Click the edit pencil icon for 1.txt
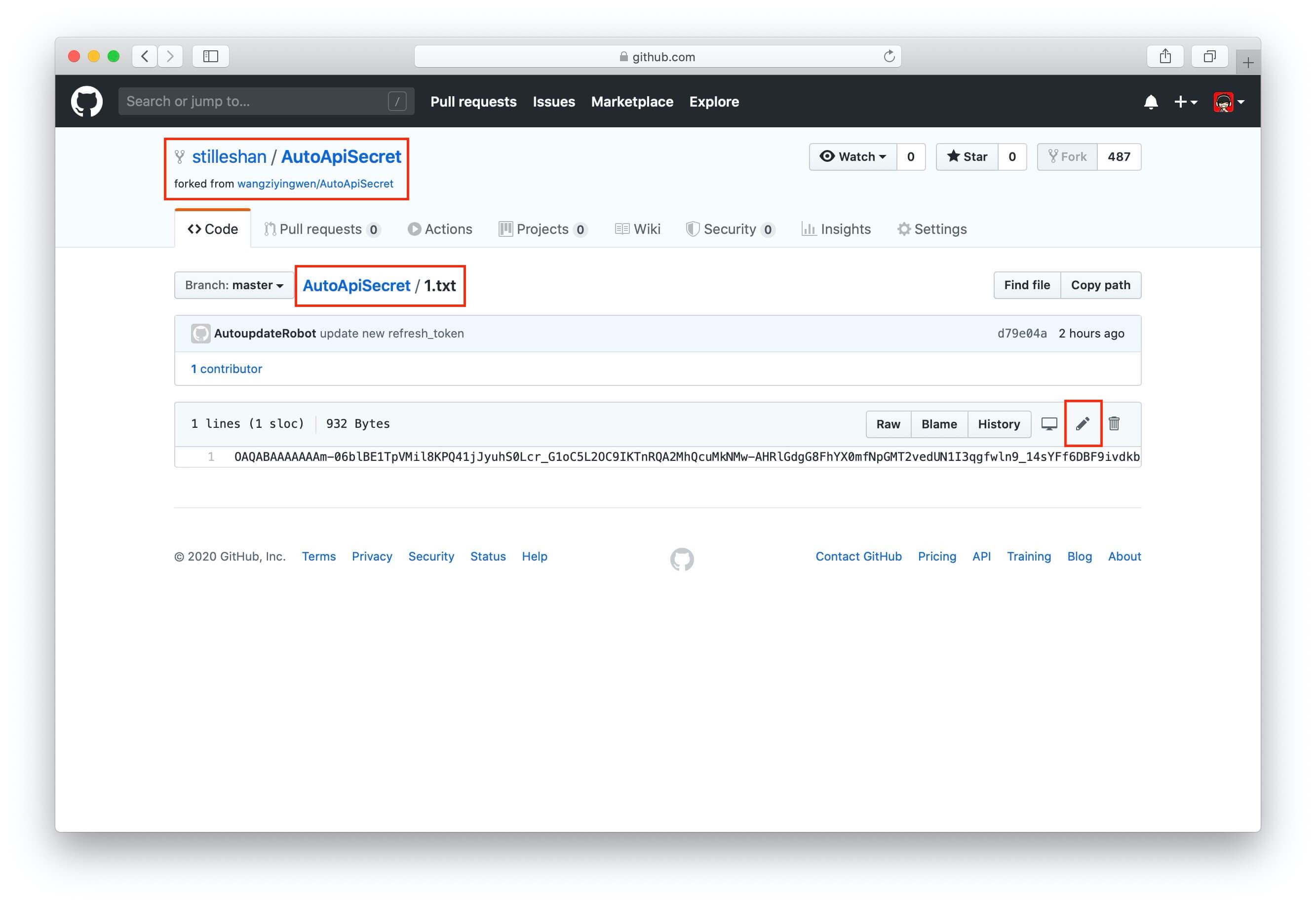This screenshot has height=905, width=1316. 1083,423
